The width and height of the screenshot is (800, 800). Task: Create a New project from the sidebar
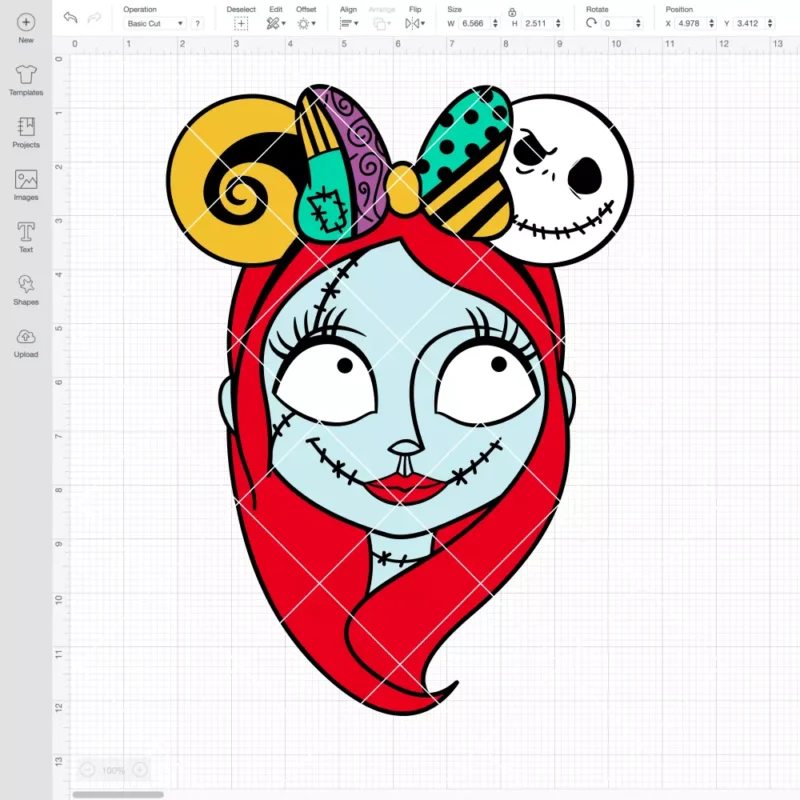[x=26, y=28]
